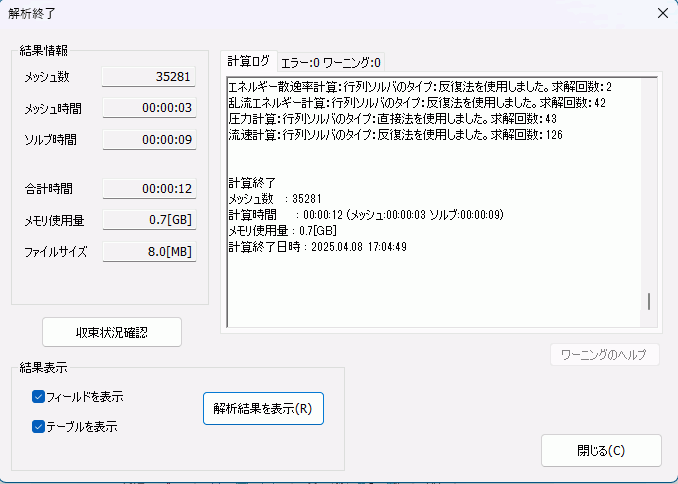Click the ファイルサイズ value 8.0[MB]

tap(149, 251)
